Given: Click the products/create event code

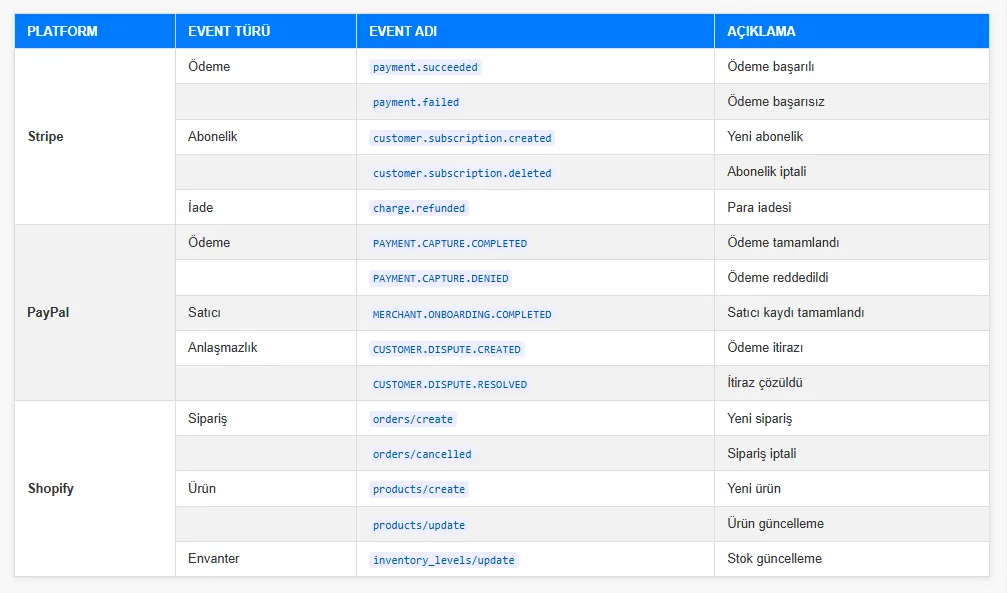Looking at the screenshot, I should 419,489.
